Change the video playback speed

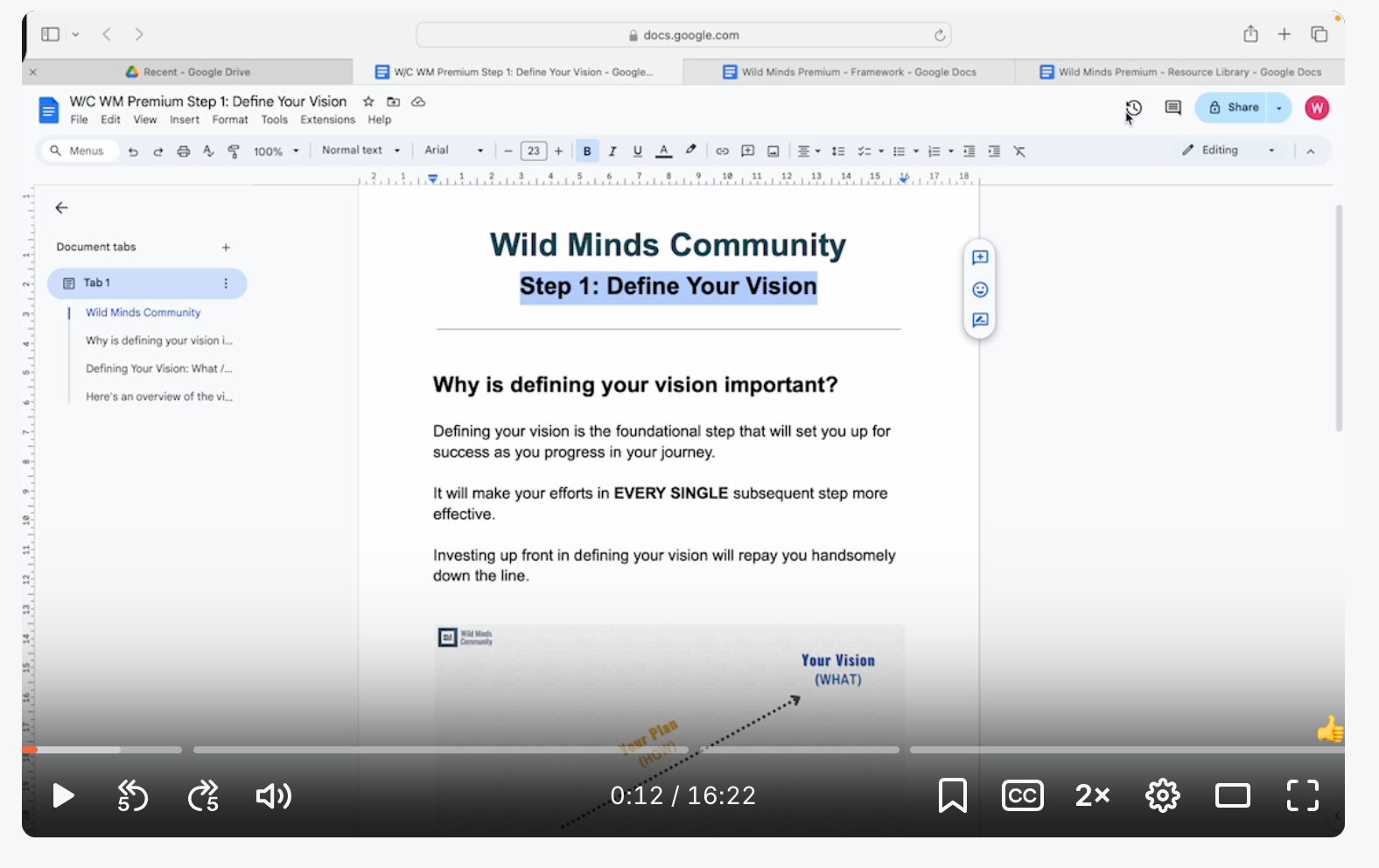pyautogui.click(x=1093, y=795)
